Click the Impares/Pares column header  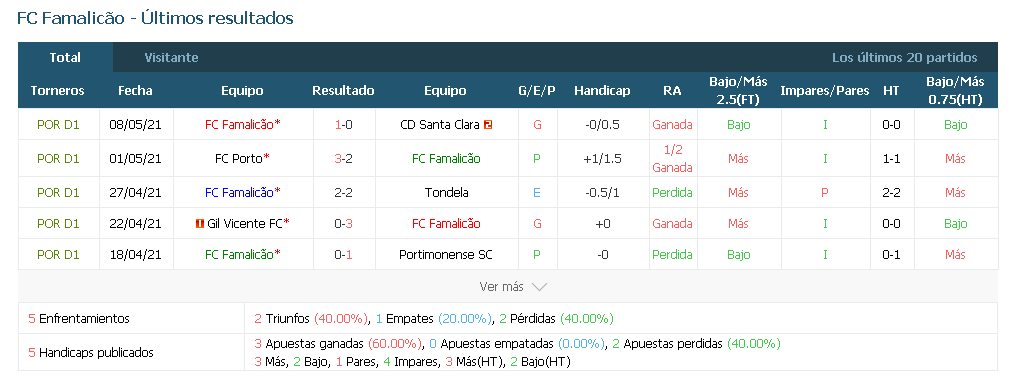[x=825, y=90]
